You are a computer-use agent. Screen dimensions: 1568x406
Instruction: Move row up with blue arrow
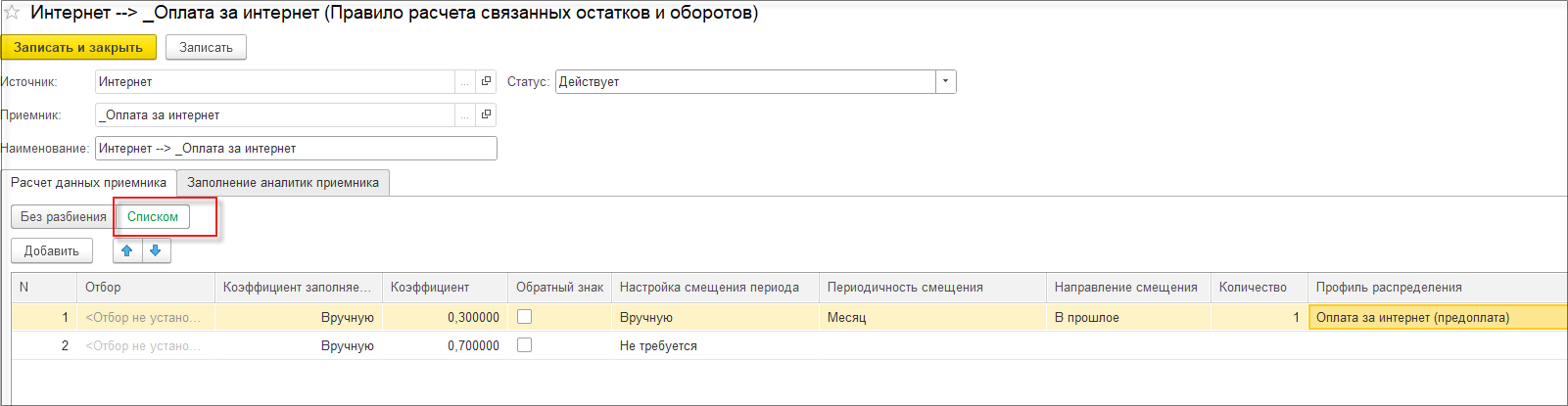point(127,250)
